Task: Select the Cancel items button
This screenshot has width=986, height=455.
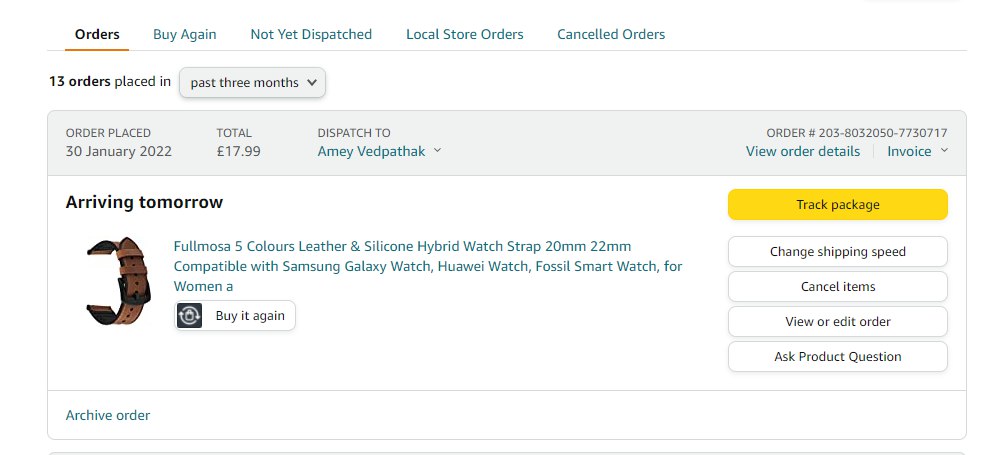Action: (x=837, y=286)
